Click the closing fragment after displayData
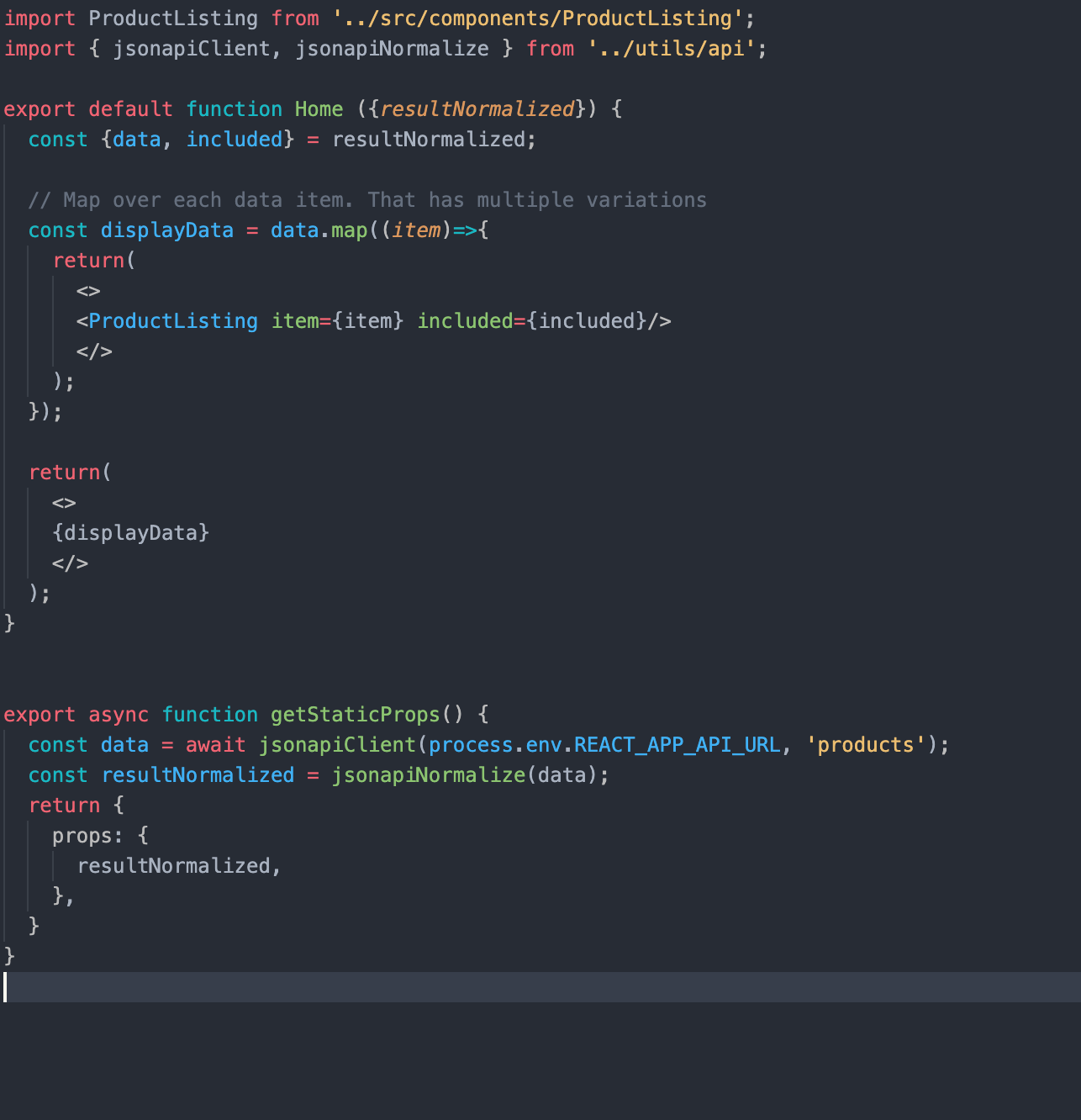The width and height of the screenshot is (1081, 1120). [x=71, y=563]
